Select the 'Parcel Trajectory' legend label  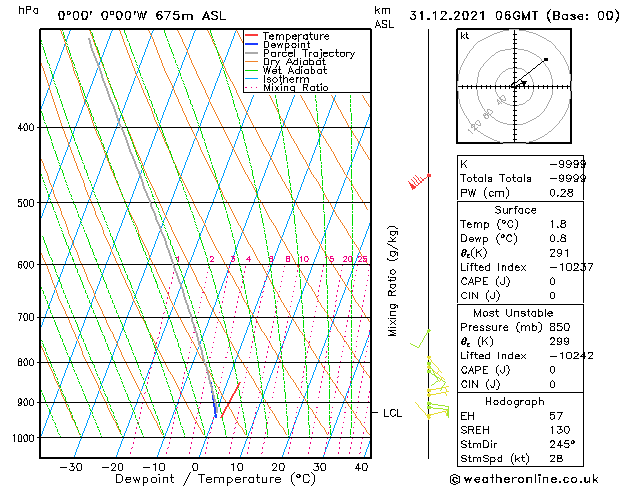[309, 53]
